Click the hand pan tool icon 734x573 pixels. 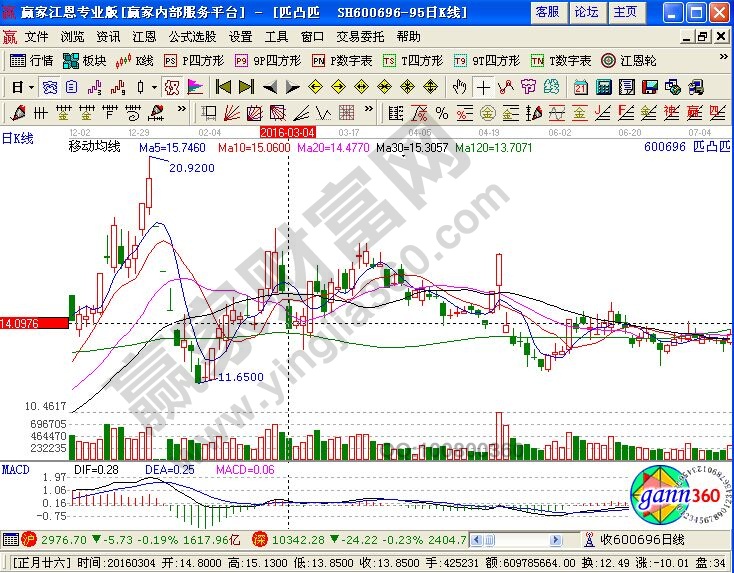[459, 86]
